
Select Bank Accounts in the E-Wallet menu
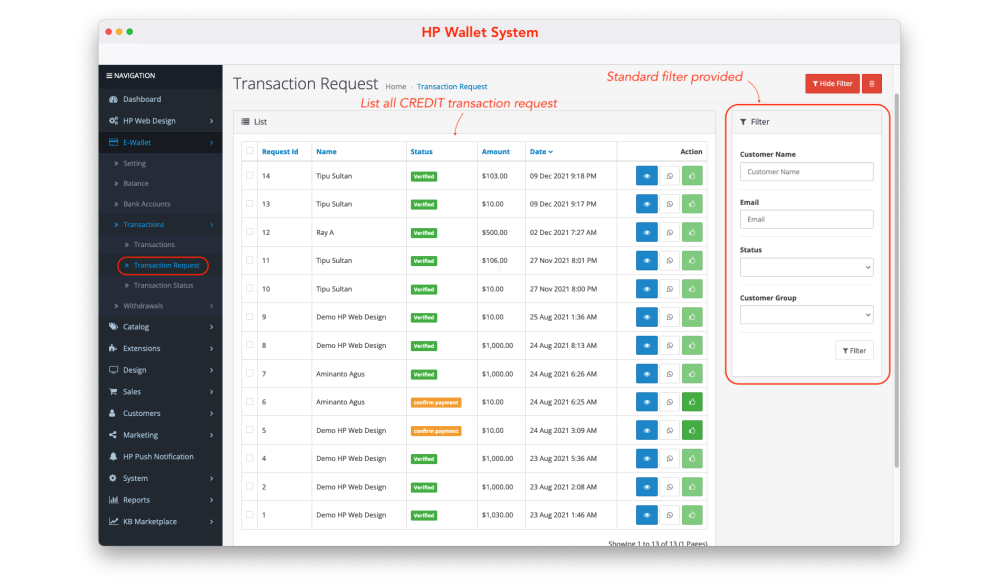pos(146,204)
